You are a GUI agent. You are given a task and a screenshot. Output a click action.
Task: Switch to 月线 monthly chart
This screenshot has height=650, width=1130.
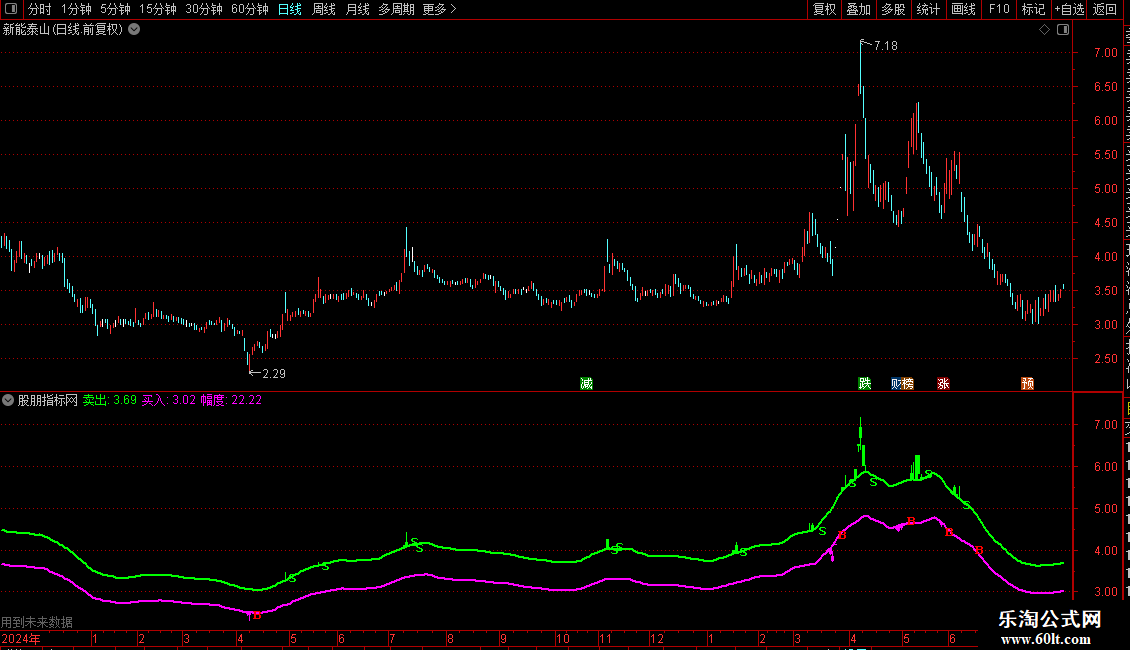(x=357, y=9)
